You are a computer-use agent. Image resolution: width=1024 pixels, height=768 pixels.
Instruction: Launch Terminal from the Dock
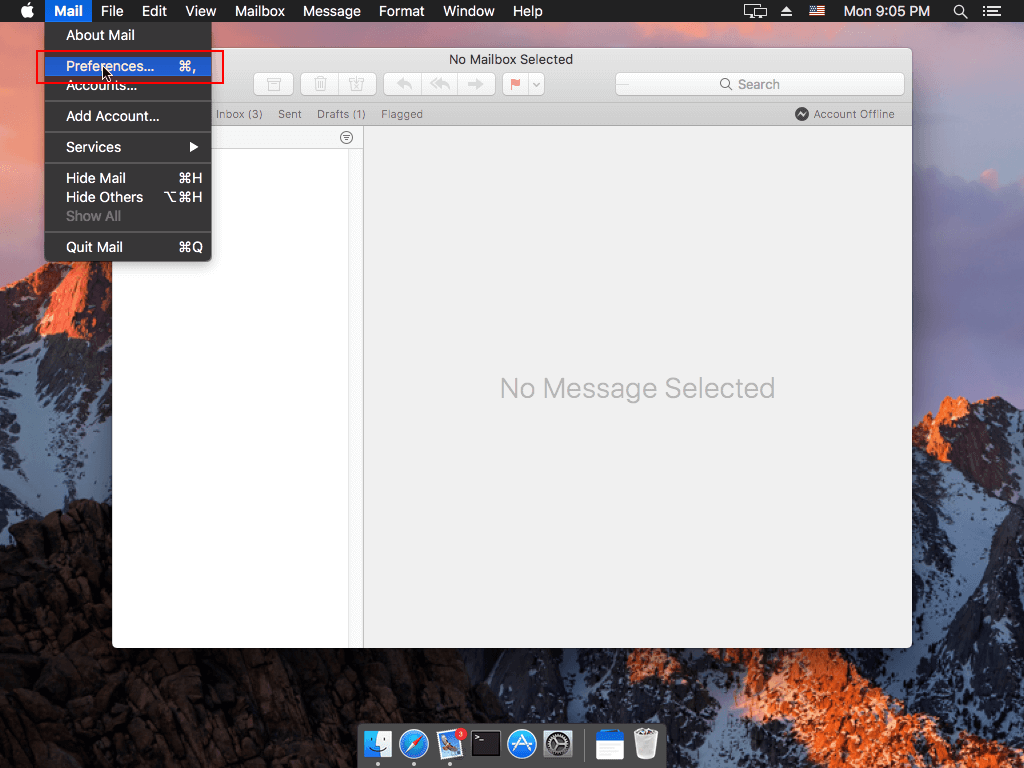click(485, 744)
